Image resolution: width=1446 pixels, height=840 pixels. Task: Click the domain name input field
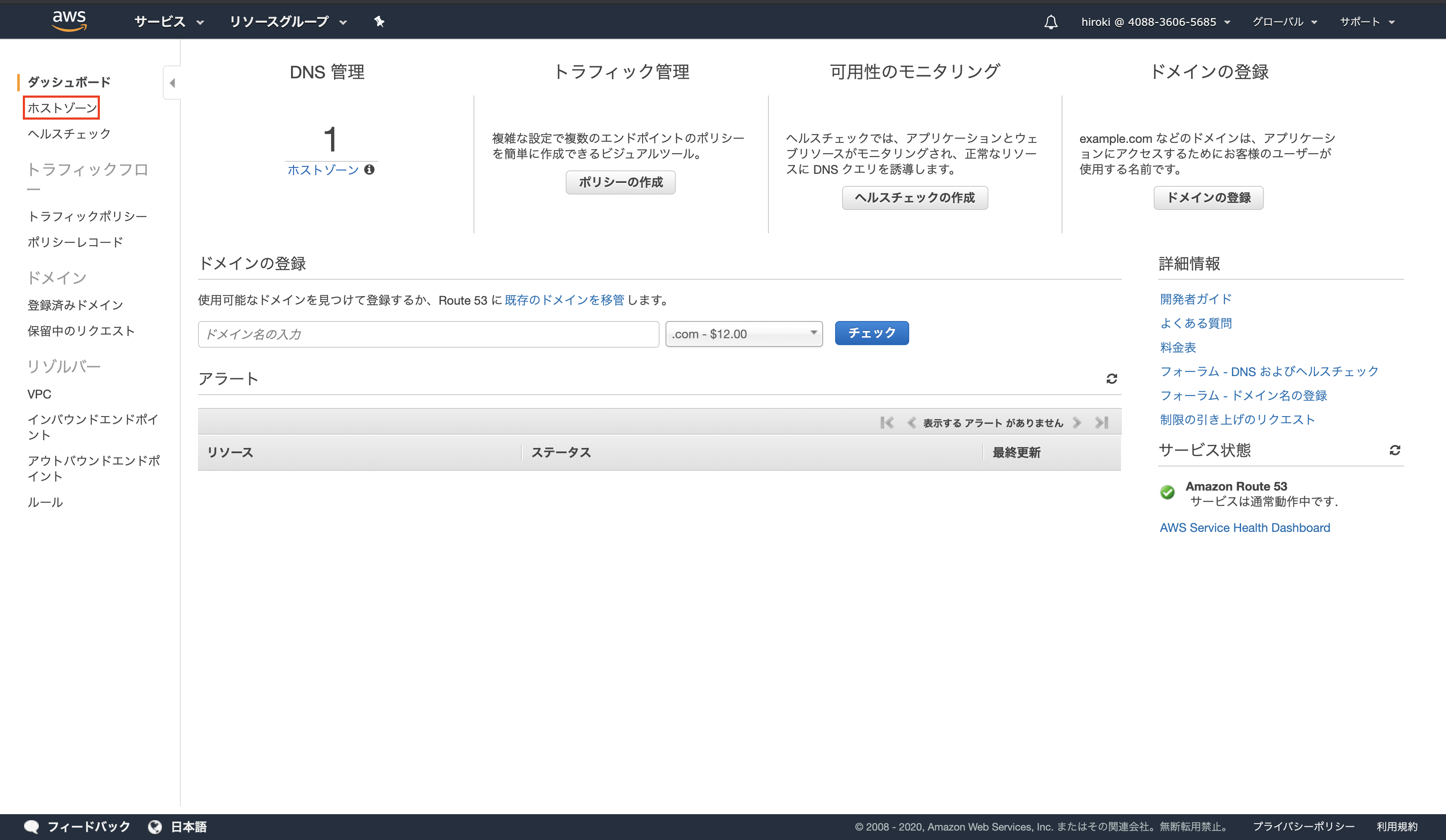(x=427, y=334)
